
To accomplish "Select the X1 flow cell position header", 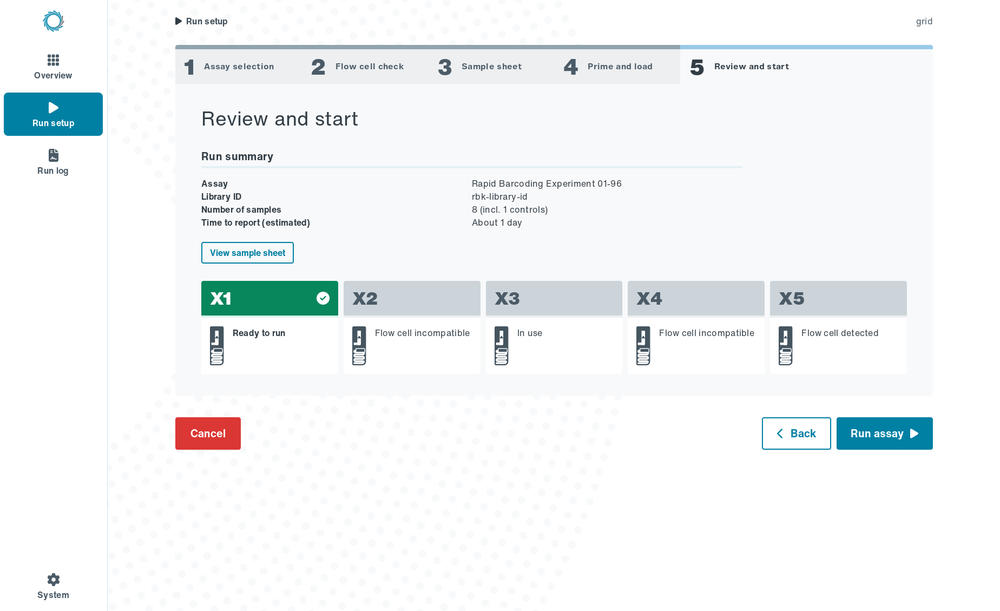I will point(269,298).
